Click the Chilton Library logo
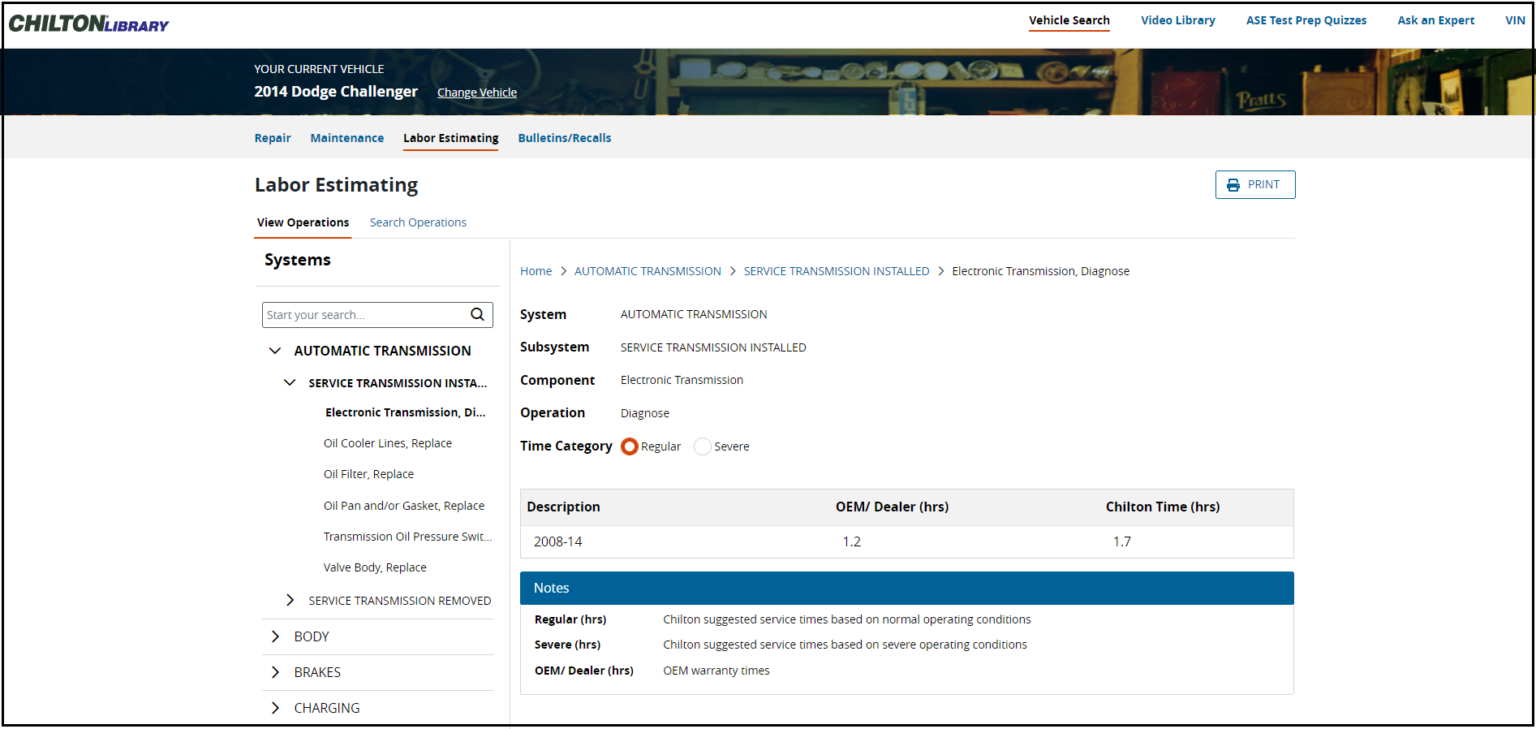1536x729 pixels. coord(88,22)
